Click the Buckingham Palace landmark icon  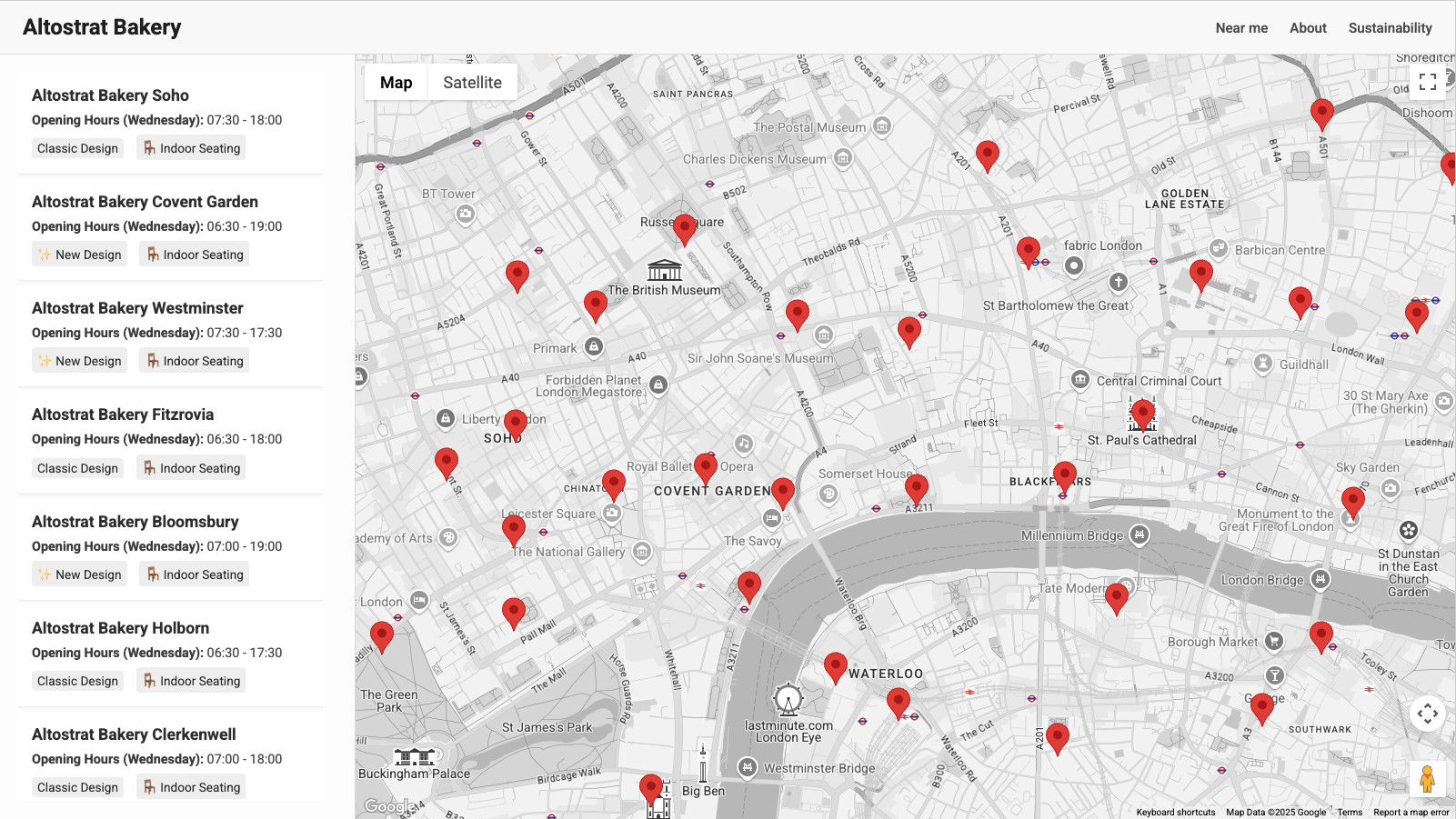click(414, 756)
